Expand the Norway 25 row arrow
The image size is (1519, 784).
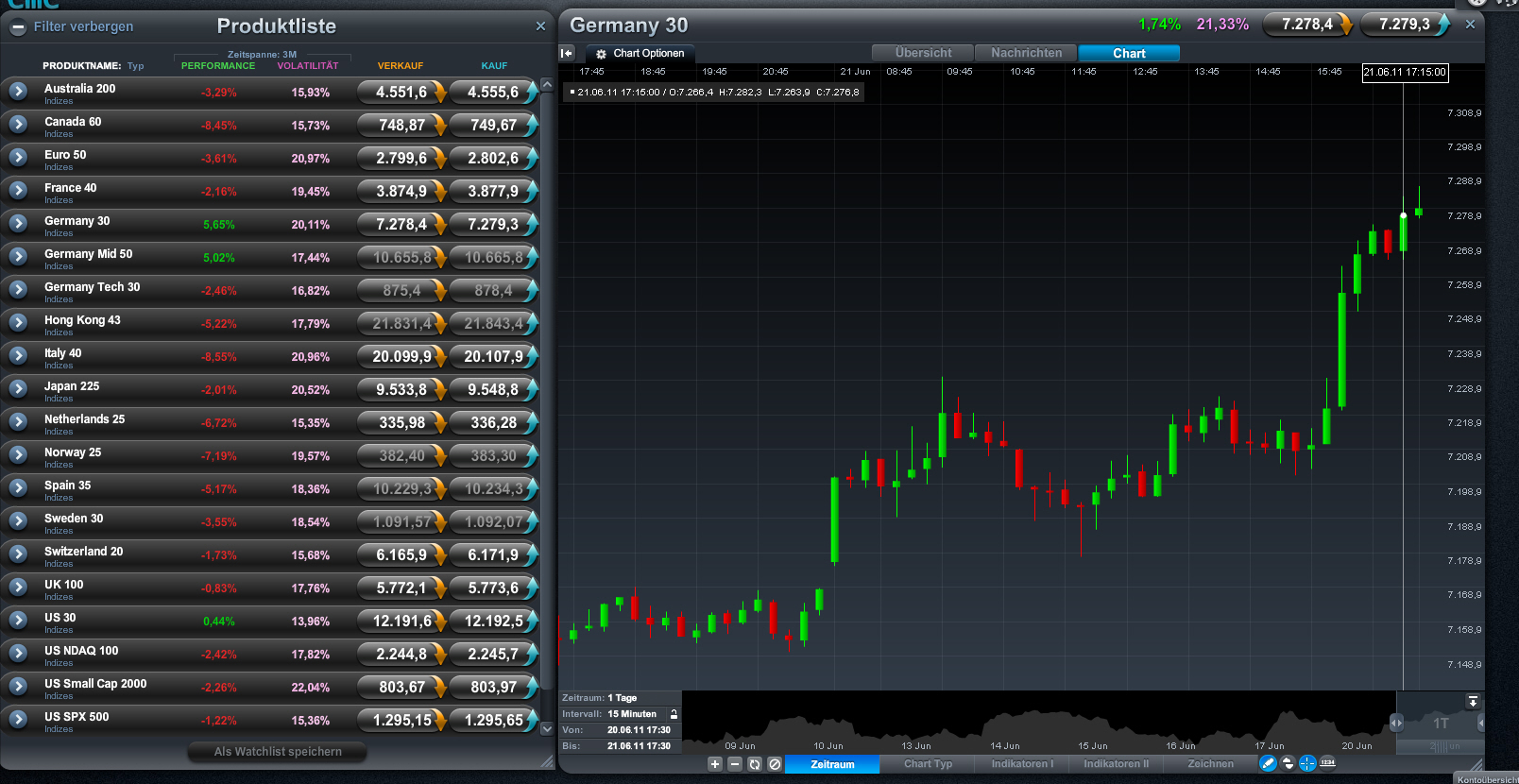click(18, 454)
